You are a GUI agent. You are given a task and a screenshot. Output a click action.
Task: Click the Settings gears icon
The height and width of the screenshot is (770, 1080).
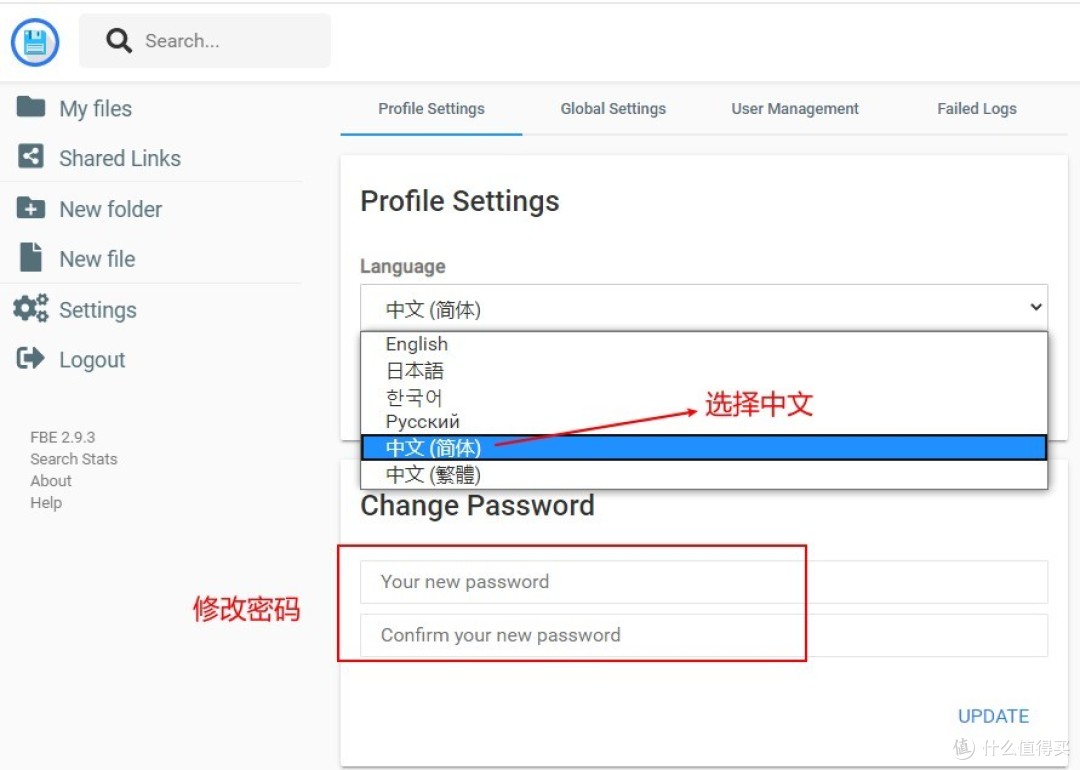pos(31,308)
